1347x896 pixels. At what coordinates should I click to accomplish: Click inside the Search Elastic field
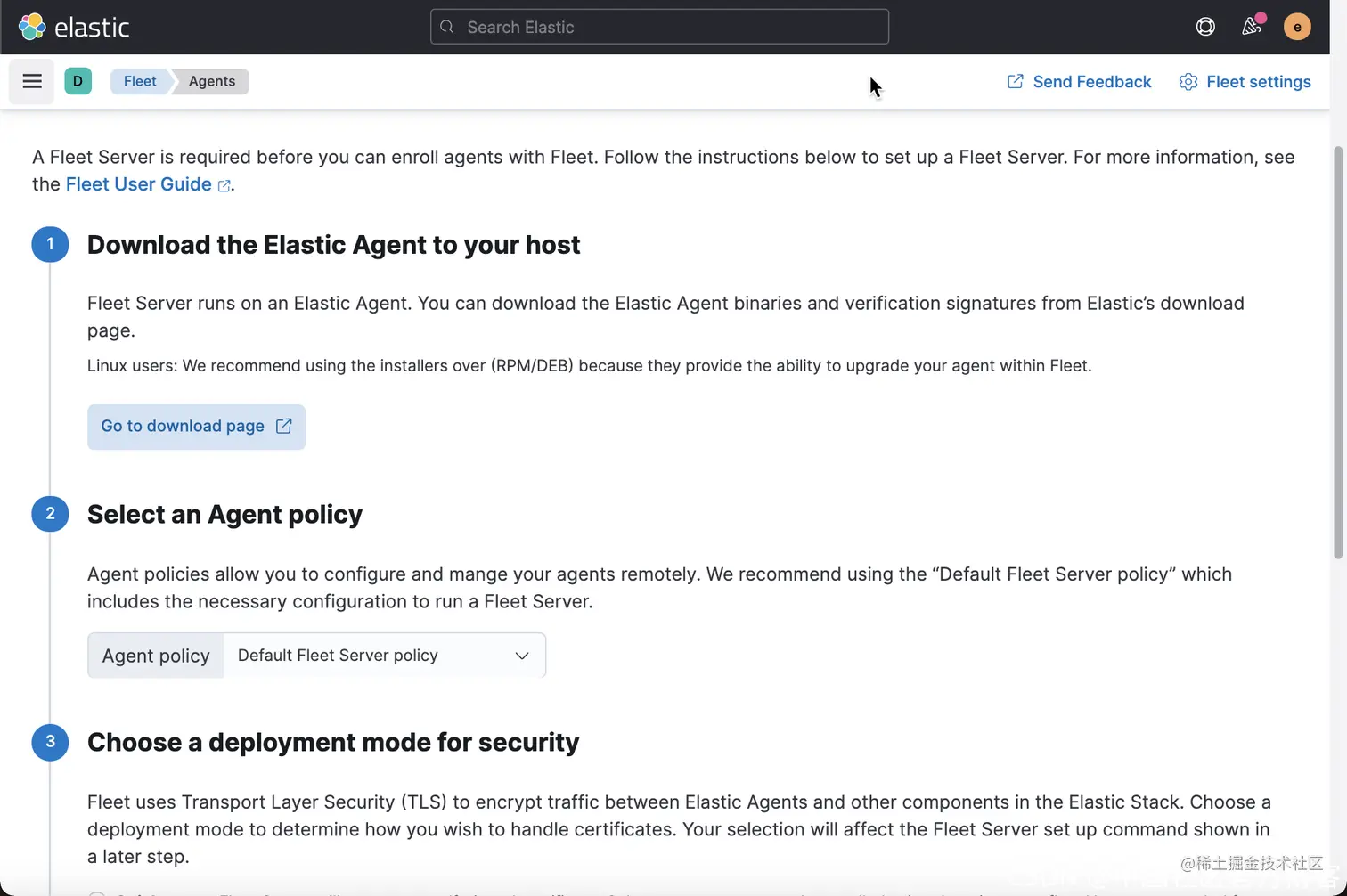tap(659, 27)
